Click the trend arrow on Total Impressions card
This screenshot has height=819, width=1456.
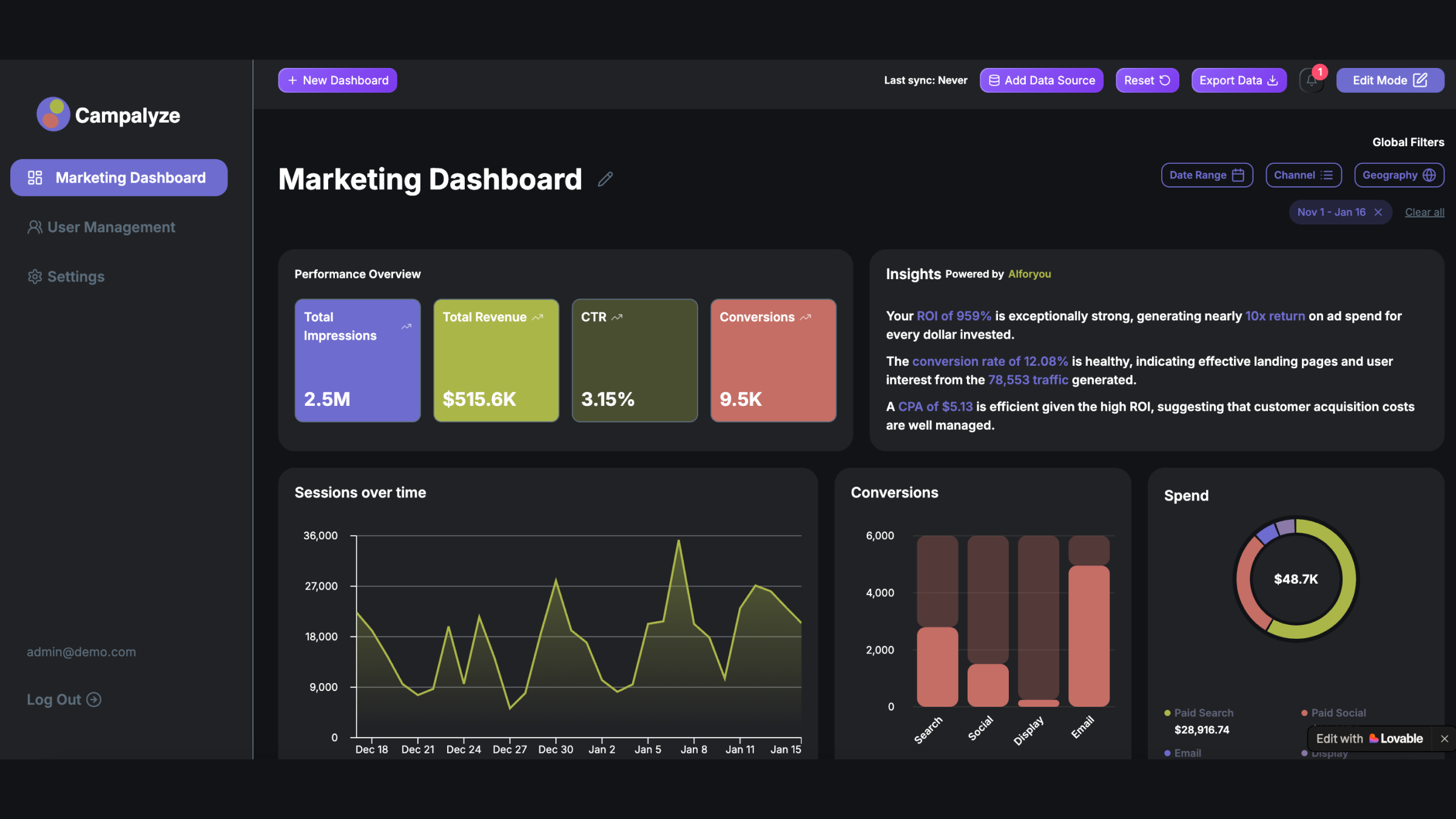pos(406,326)
